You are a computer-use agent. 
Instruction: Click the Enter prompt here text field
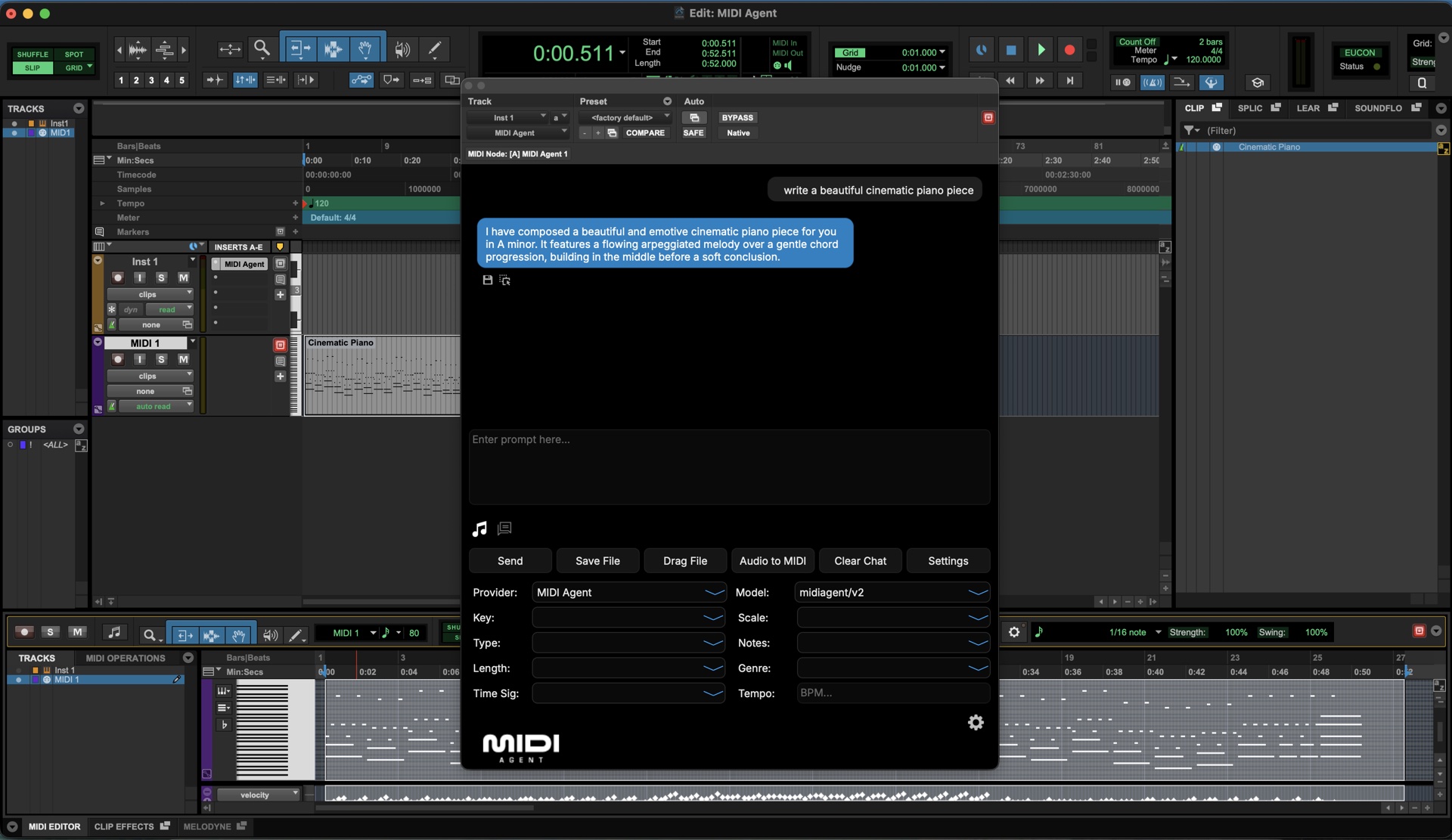coord(728,467)
